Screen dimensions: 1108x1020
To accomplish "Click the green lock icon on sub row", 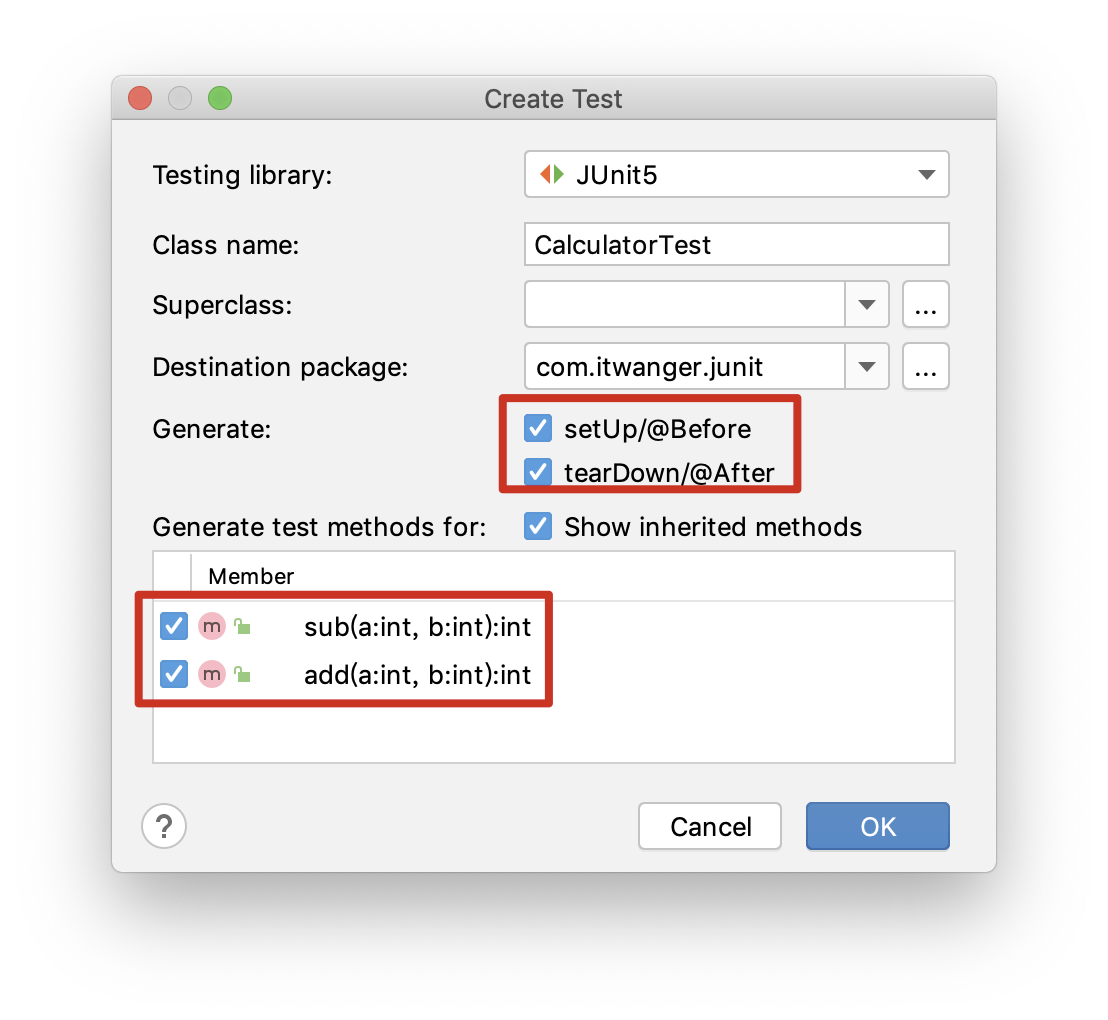I will coord(242,627).
